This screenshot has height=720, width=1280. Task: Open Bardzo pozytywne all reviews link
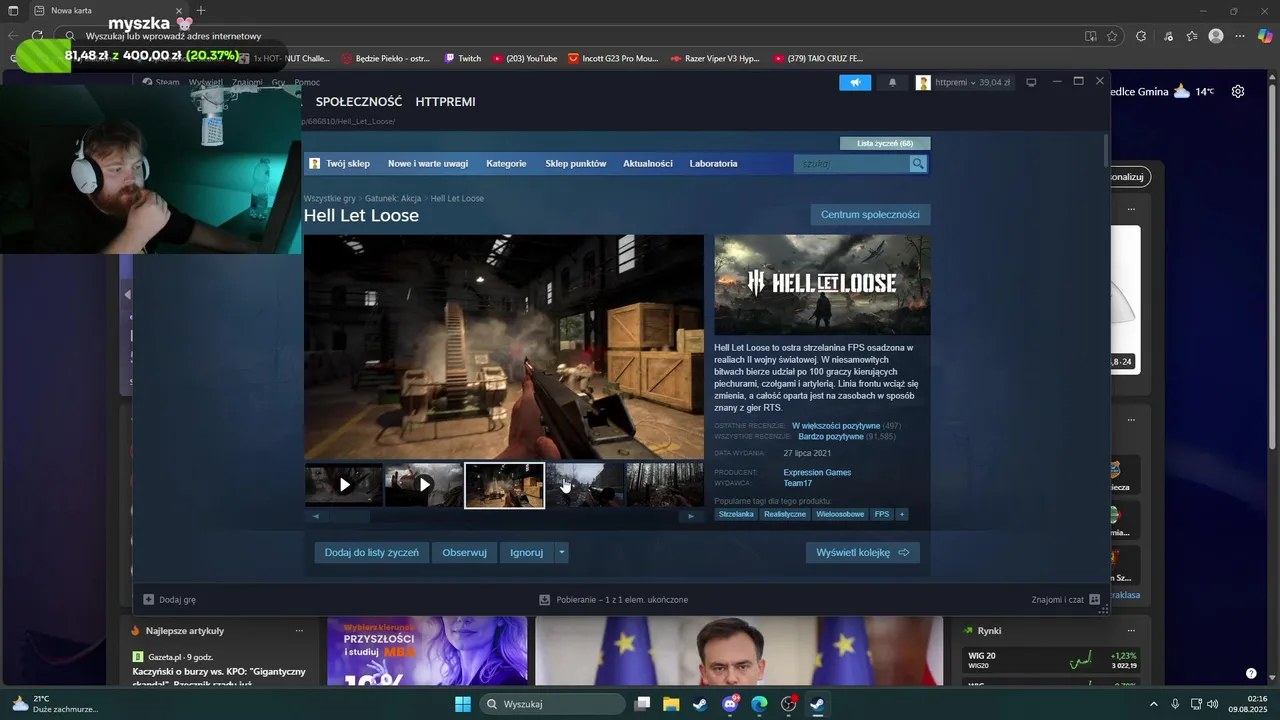click(x=830, y=437)
